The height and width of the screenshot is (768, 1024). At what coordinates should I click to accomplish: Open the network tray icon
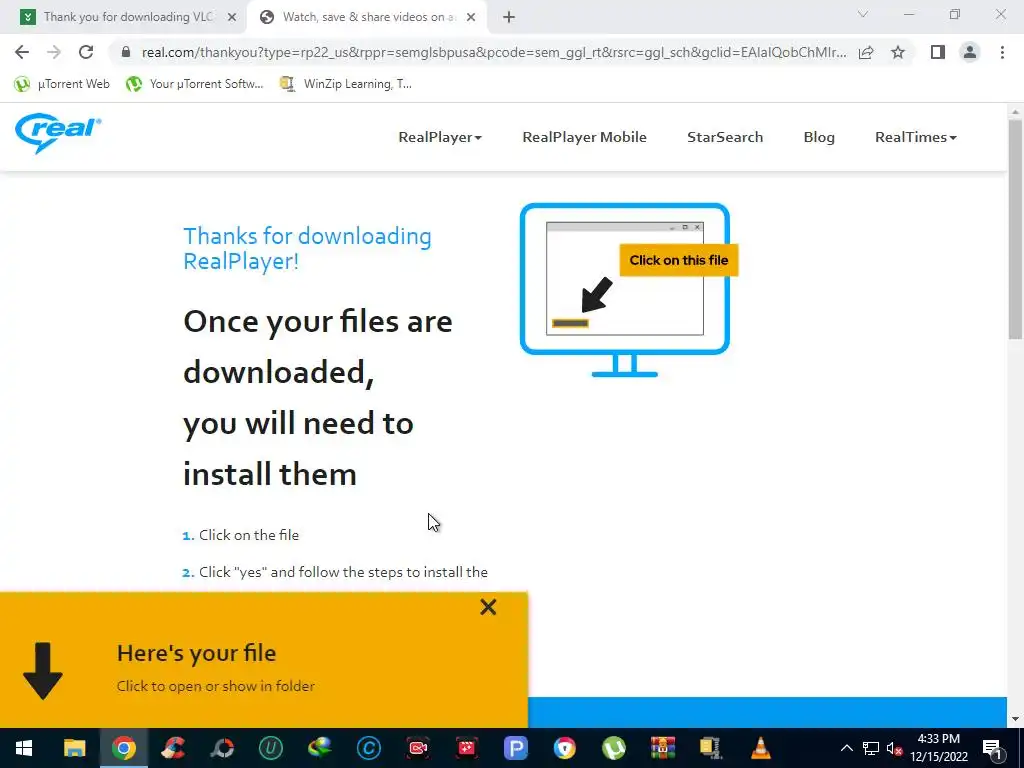pos(871,748)
